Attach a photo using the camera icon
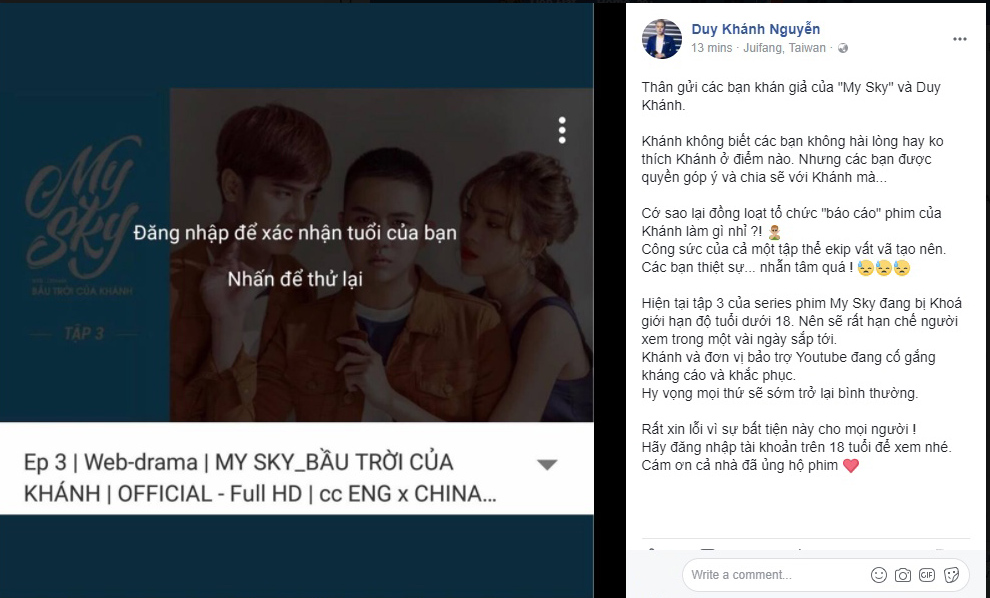Image resolution: width=990 pixels, height=598 pixels. coord(903,575)
